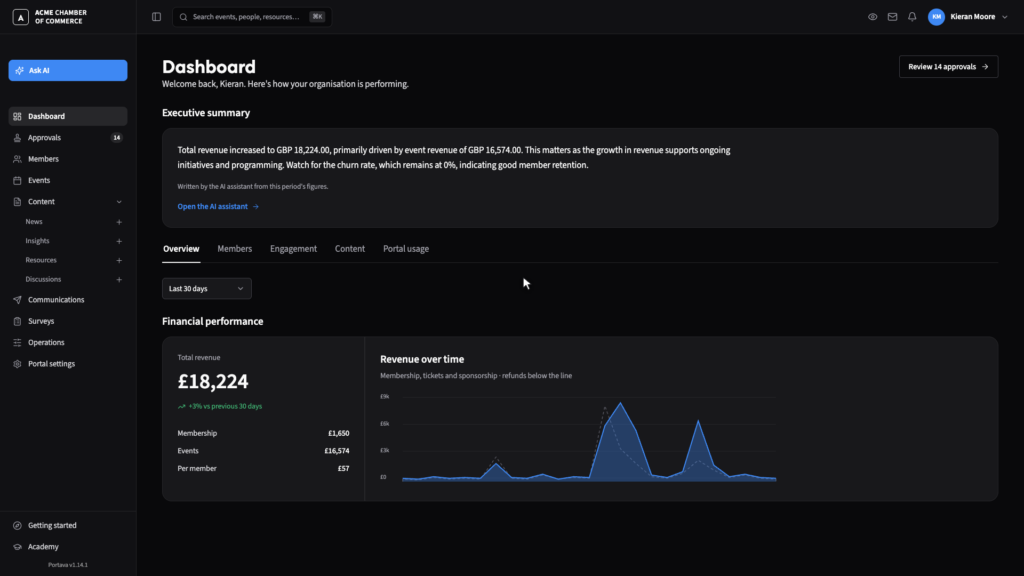This screenshot has width=1024, height=576.
Task: Open the Last 30 days dropdown
Action: pyautogui.click(x=206, y=289)
